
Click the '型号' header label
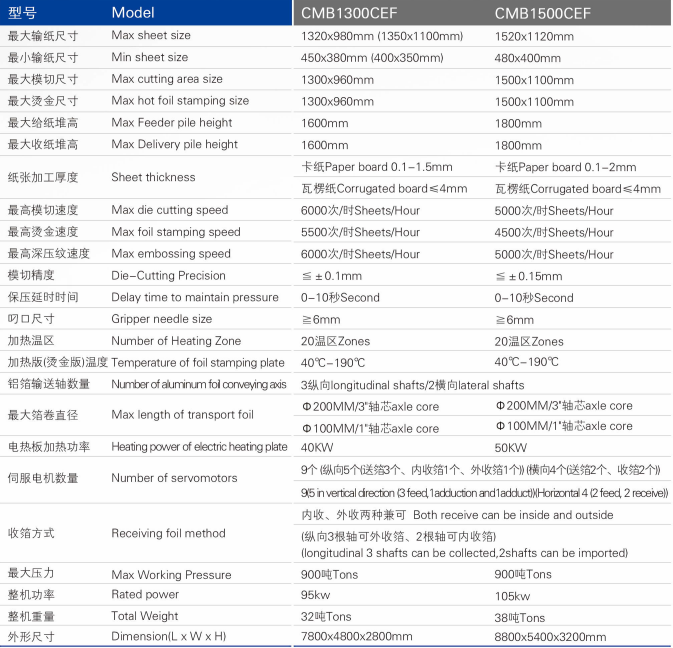(22, 13)
